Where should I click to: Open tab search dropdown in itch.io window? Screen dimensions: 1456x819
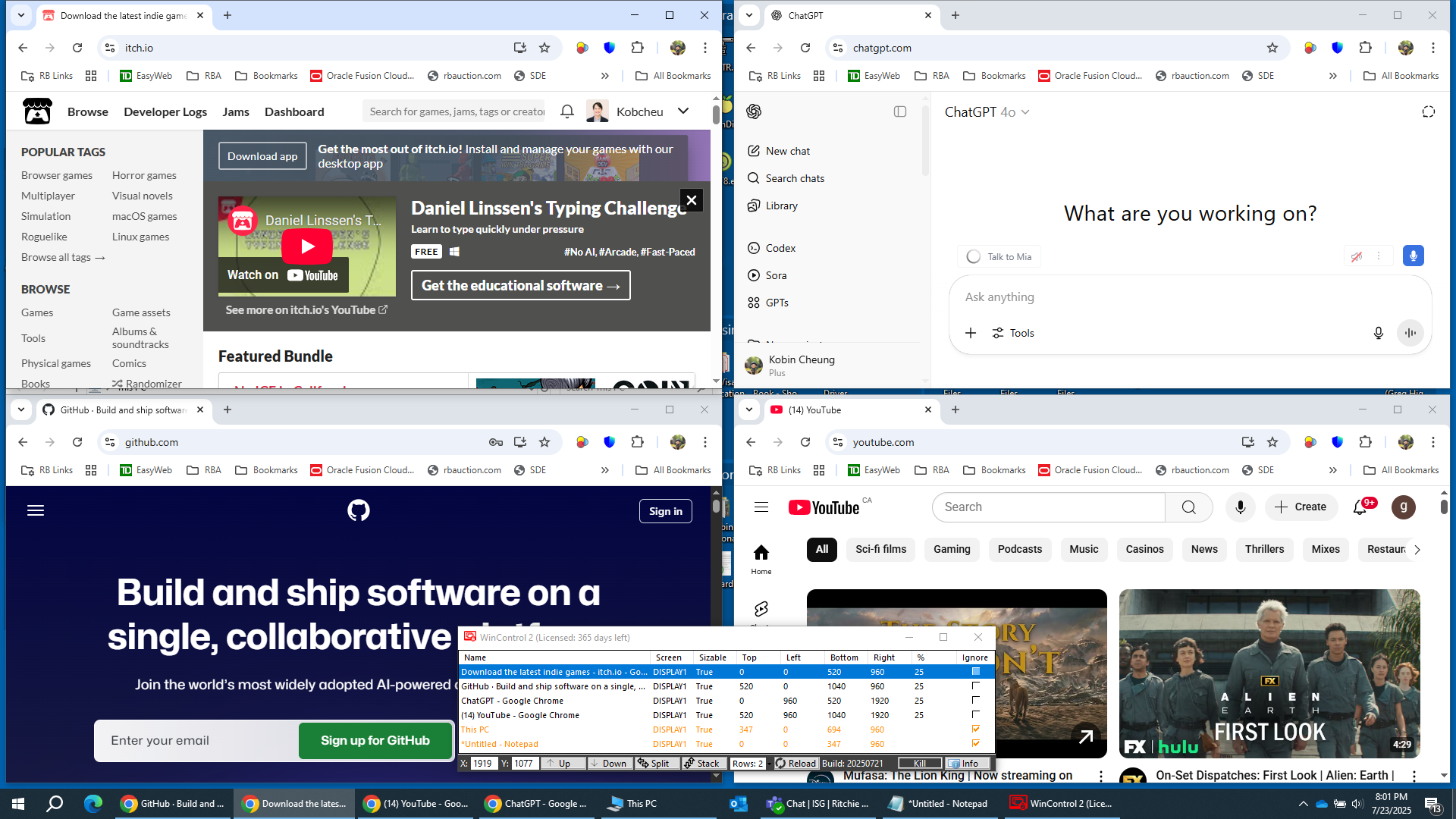(x=21, y=15)
